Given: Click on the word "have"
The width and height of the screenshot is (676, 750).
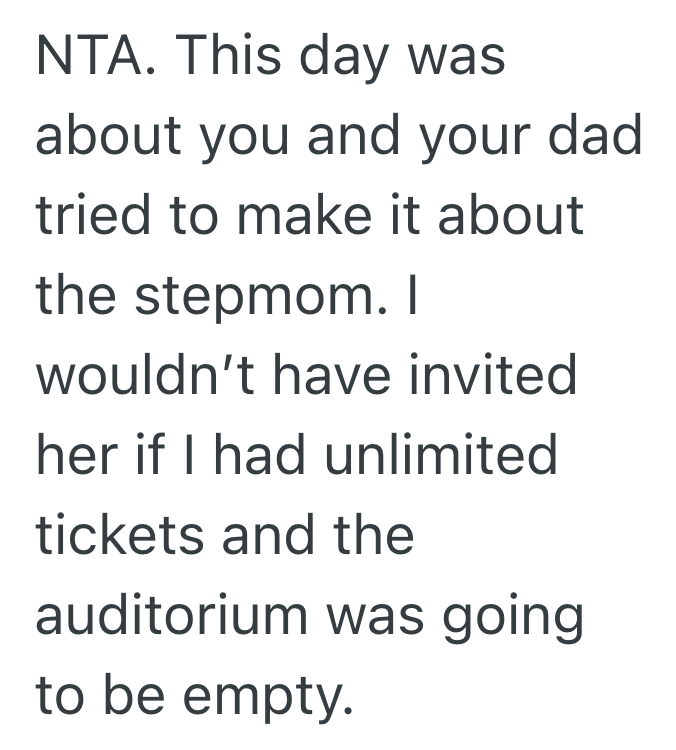Looking at the screenshot, I should (332, 374).
